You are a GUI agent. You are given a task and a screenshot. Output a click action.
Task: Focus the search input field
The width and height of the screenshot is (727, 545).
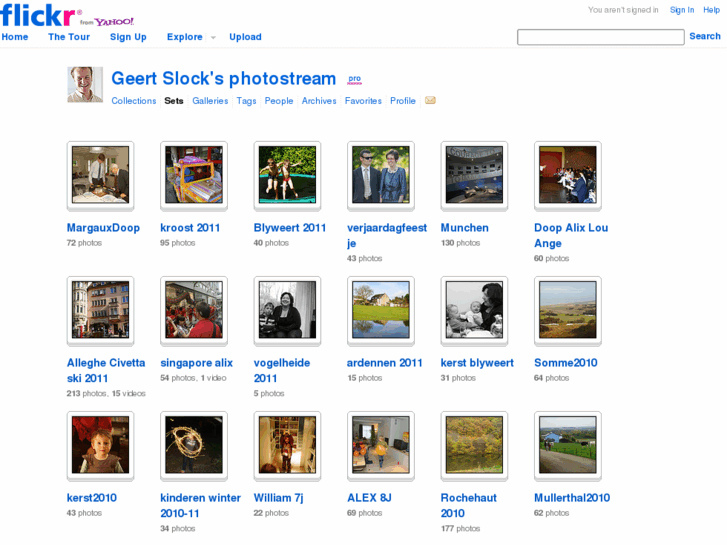(600, 37)
